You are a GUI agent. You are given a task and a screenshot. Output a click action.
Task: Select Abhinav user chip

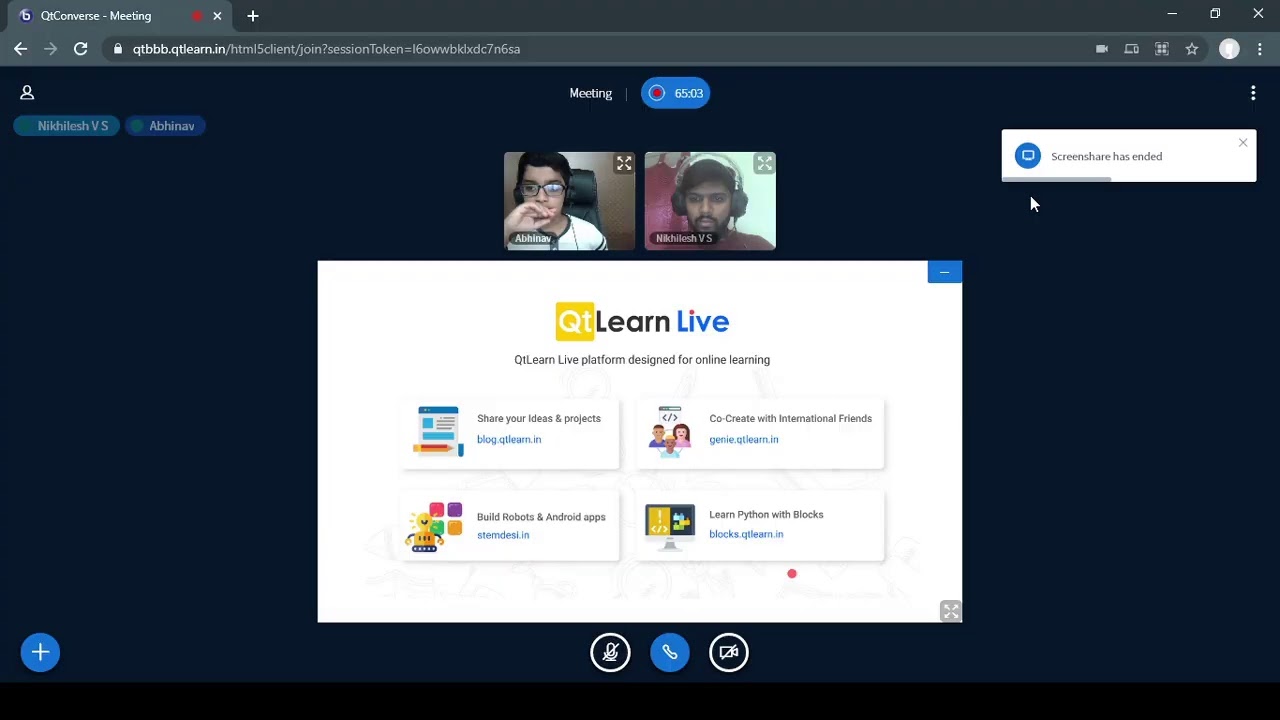pos(165,126)
